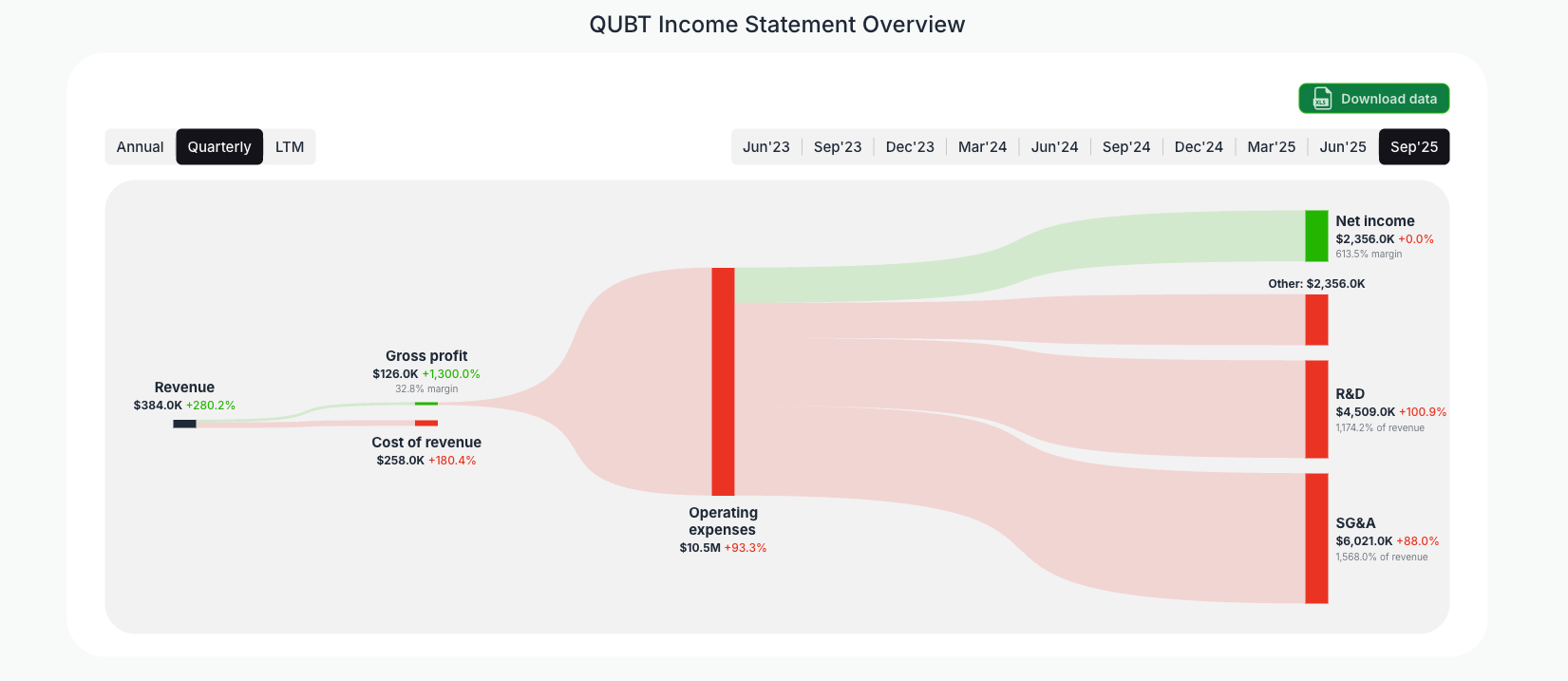Switch to the Jun'25 quarter

1342,146
